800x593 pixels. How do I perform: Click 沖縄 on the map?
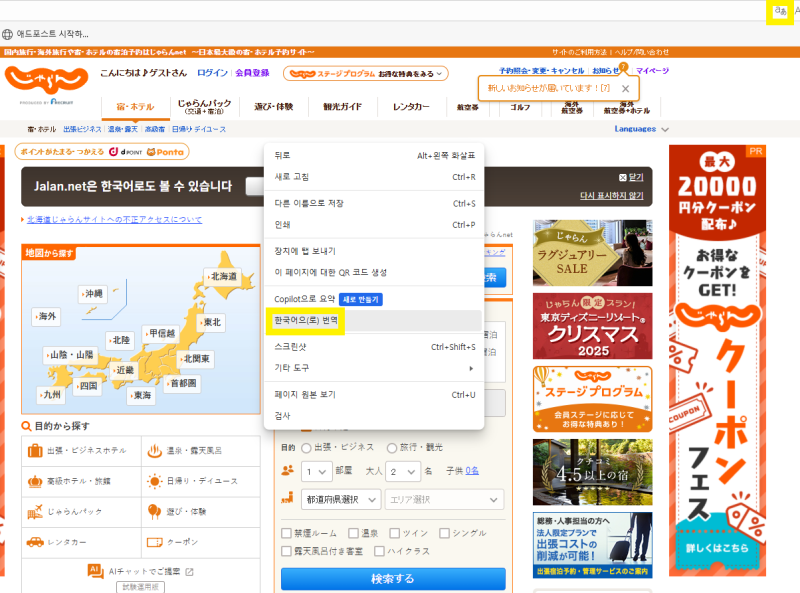pos(92,293)
